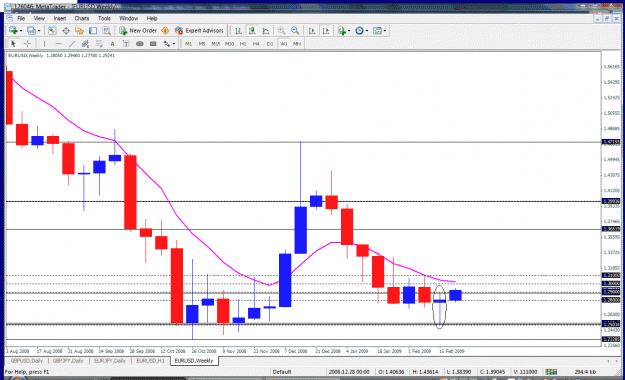Toggle Chart Shift icon
Screen dimensions: 625x380
coord(326,31)
